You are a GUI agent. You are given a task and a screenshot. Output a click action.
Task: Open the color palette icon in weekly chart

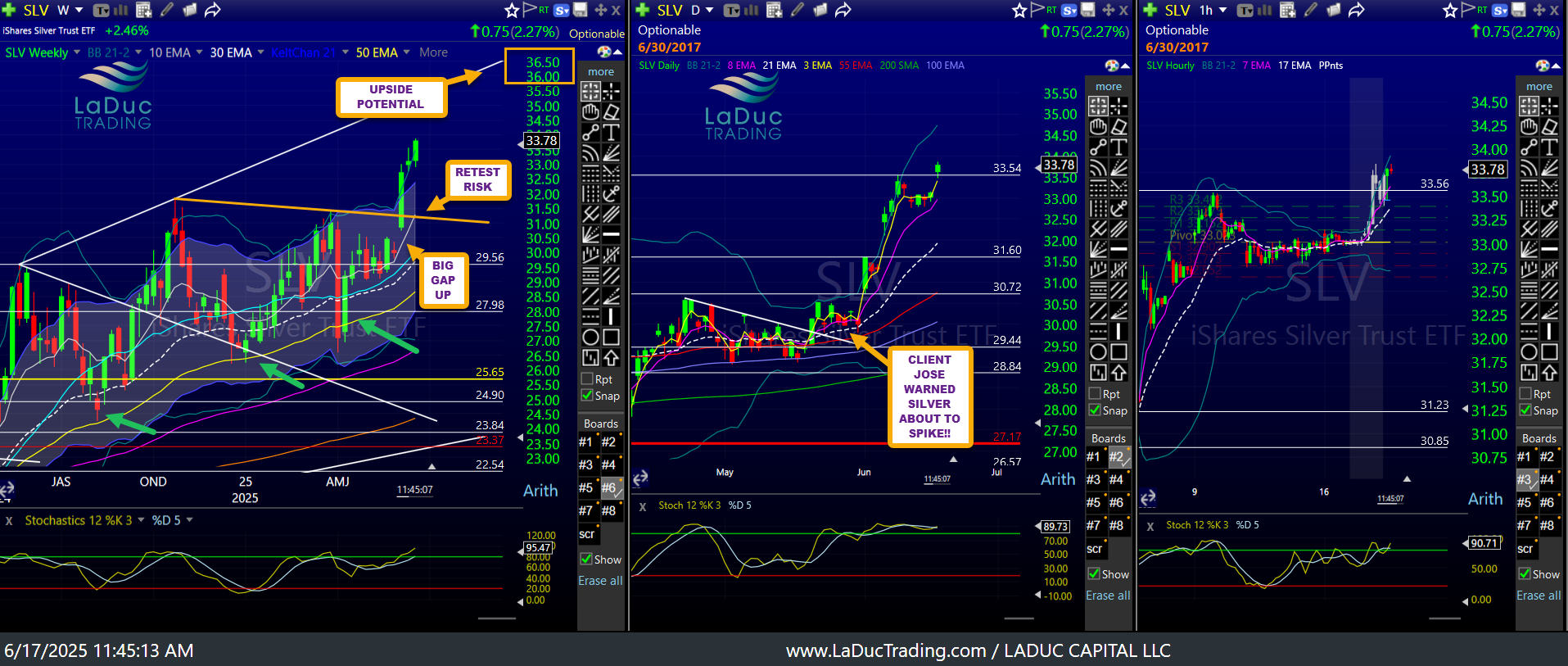pyautogui.click(x=604, y=52)
